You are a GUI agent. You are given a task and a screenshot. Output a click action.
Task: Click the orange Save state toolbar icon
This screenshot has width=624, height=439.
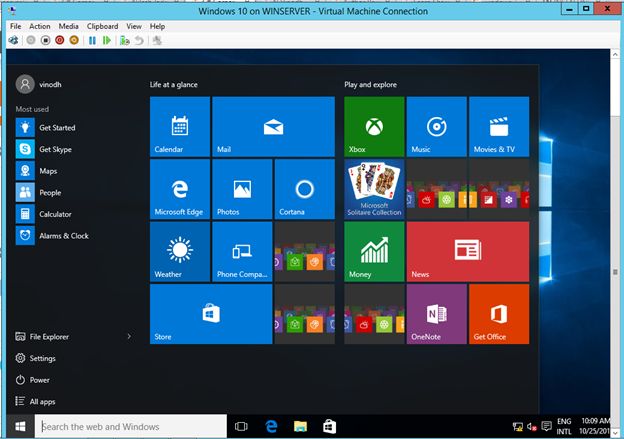tap(74, 40)
